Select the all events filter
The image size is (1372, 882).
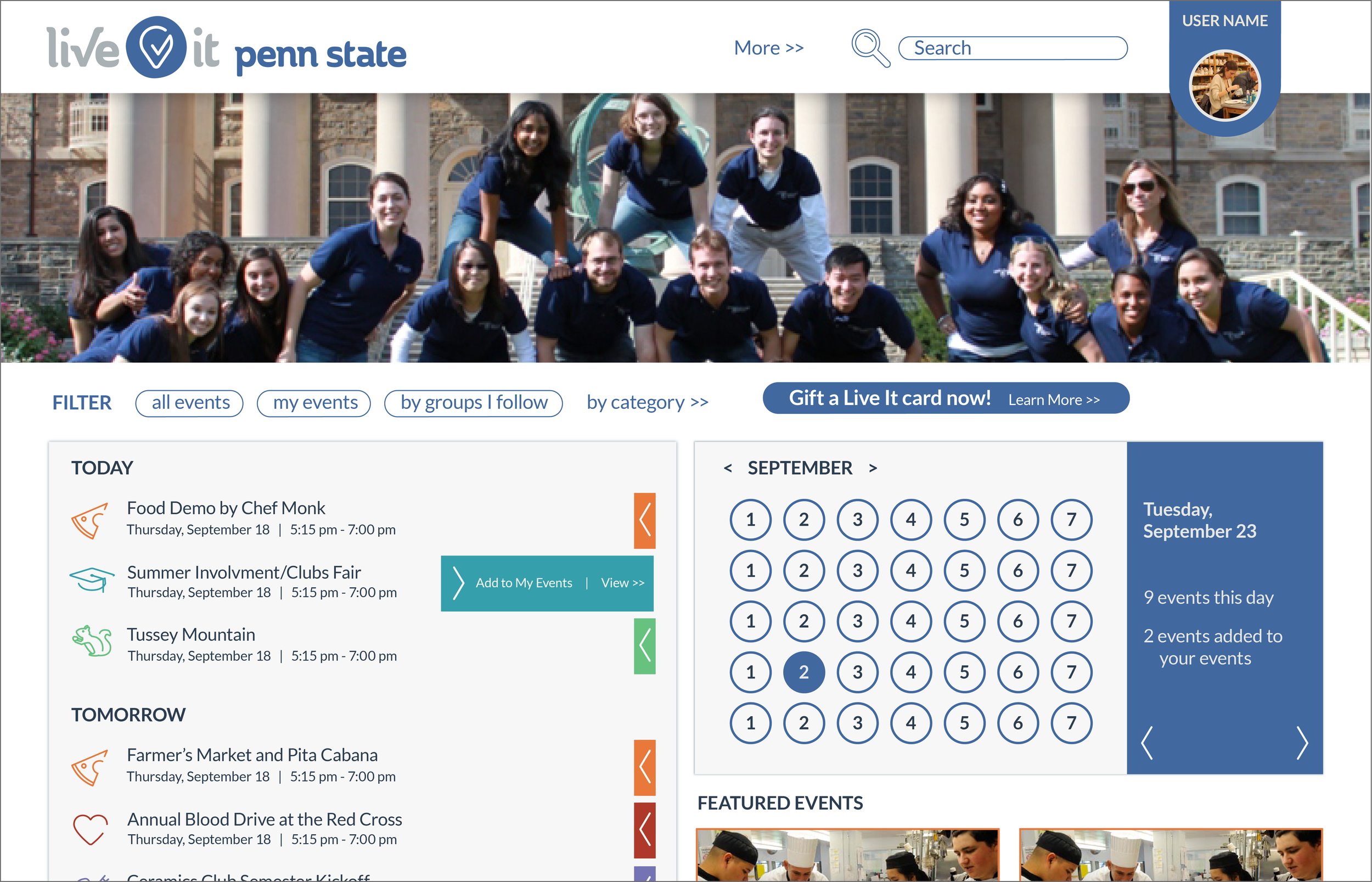click(189, 403)
